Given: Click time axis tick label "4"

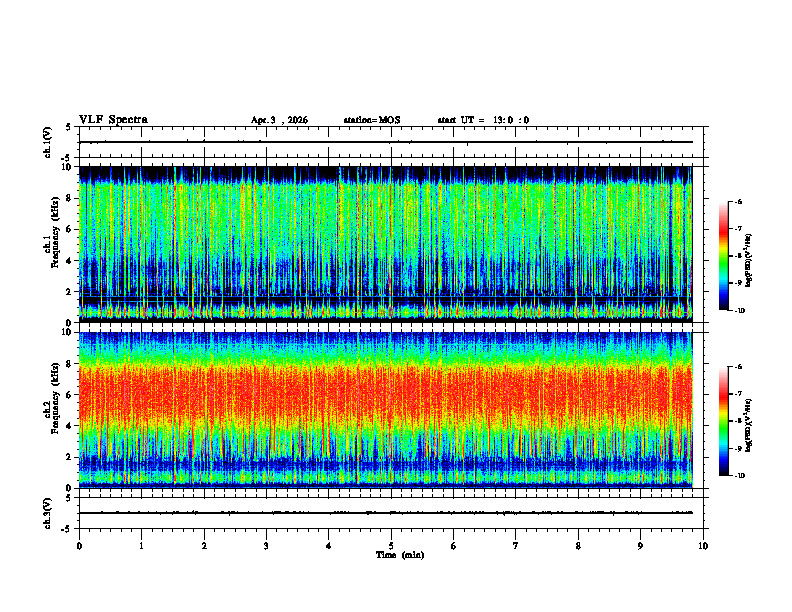Looking at the screenshot, I should click(329, 546).
